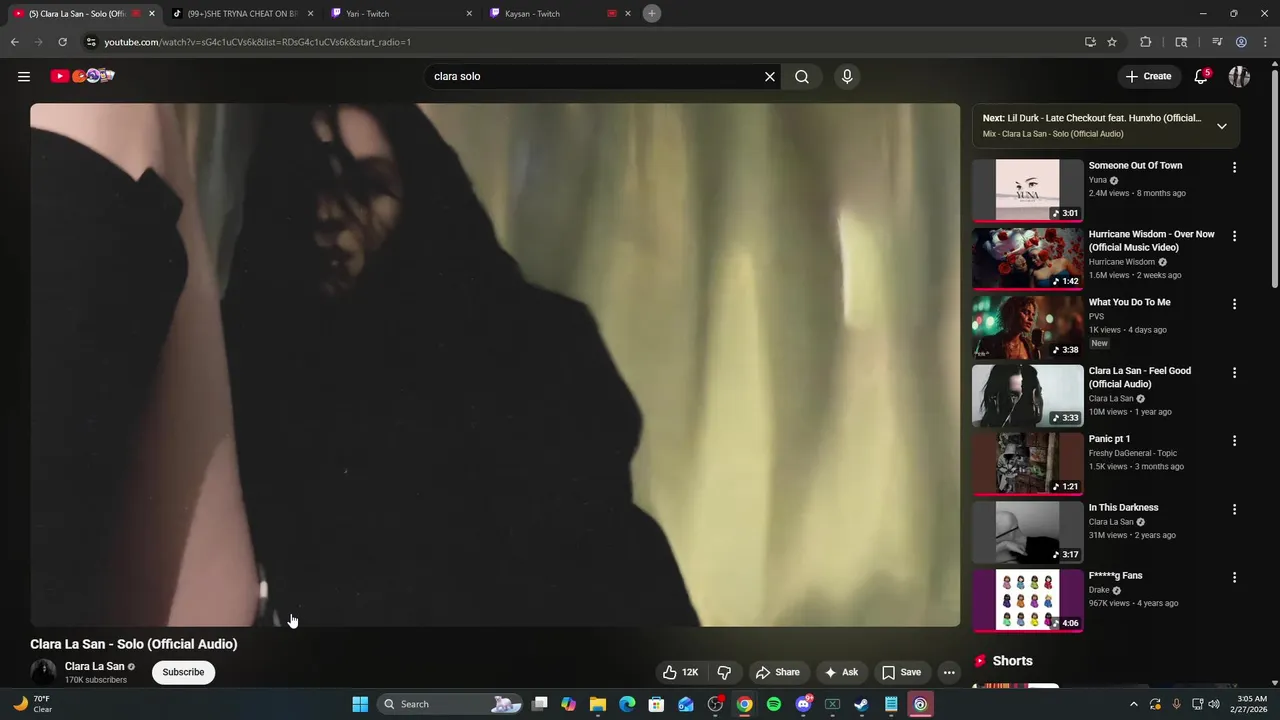Like the video with thumbs up
The width and height of the screenshot is (1280, 720).
[x=680, y=672]
